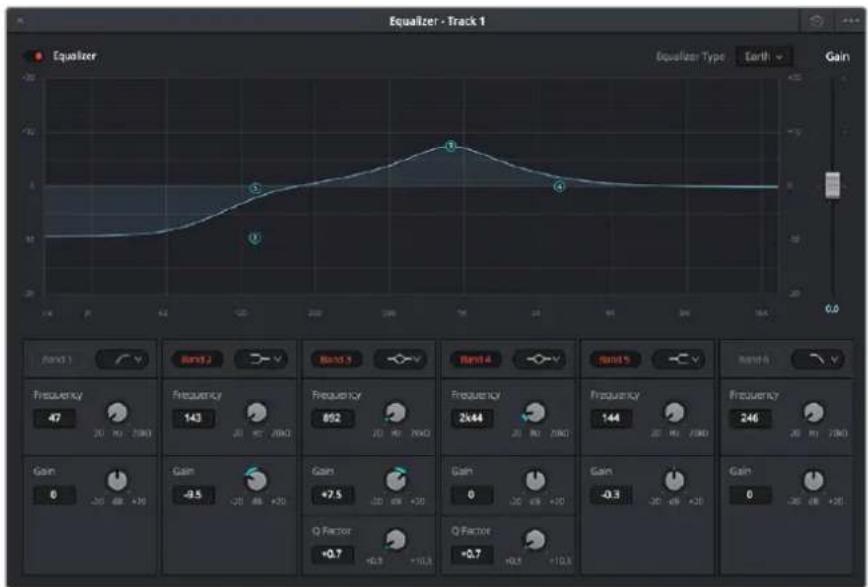Screen dimensions: 868x587
Task: Select Band 1 Gain field showing 0
Action: point(54,495)
